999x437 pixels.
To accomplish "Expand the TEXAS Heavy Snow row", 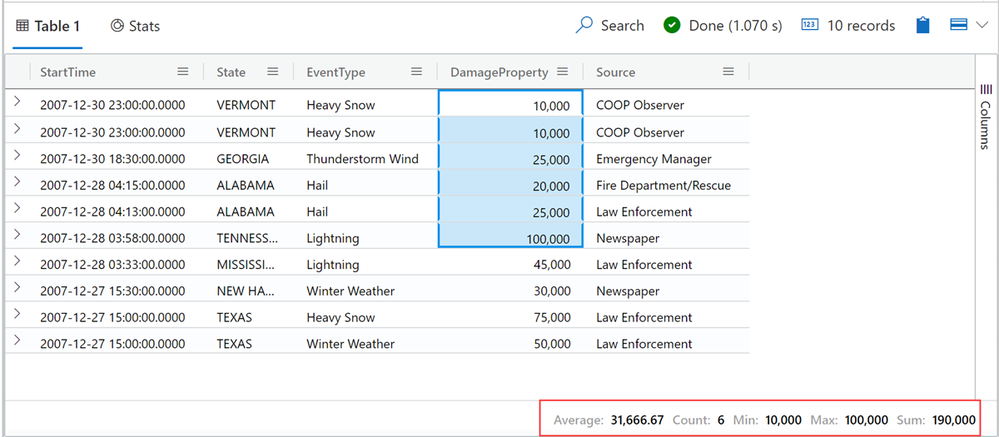I will click(x=17, y=314).
